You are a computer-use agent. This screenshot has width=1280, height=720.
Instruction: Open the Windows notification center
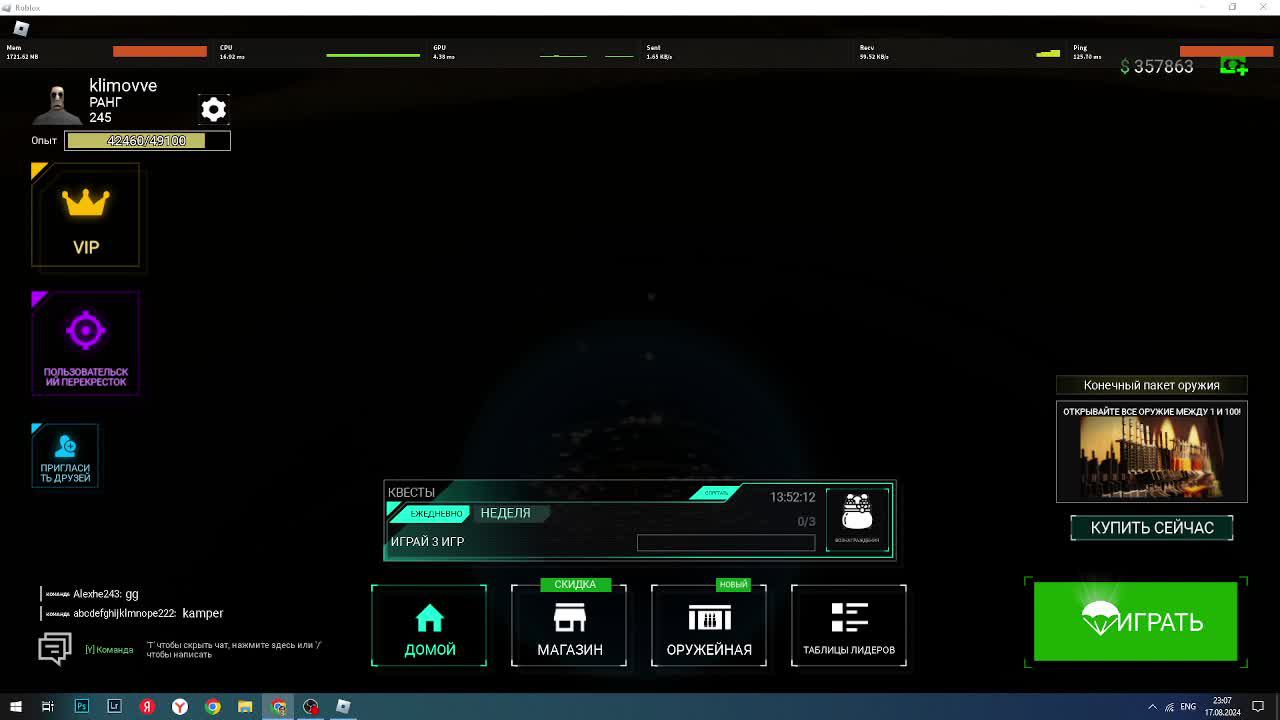[x=1258, y=706]
